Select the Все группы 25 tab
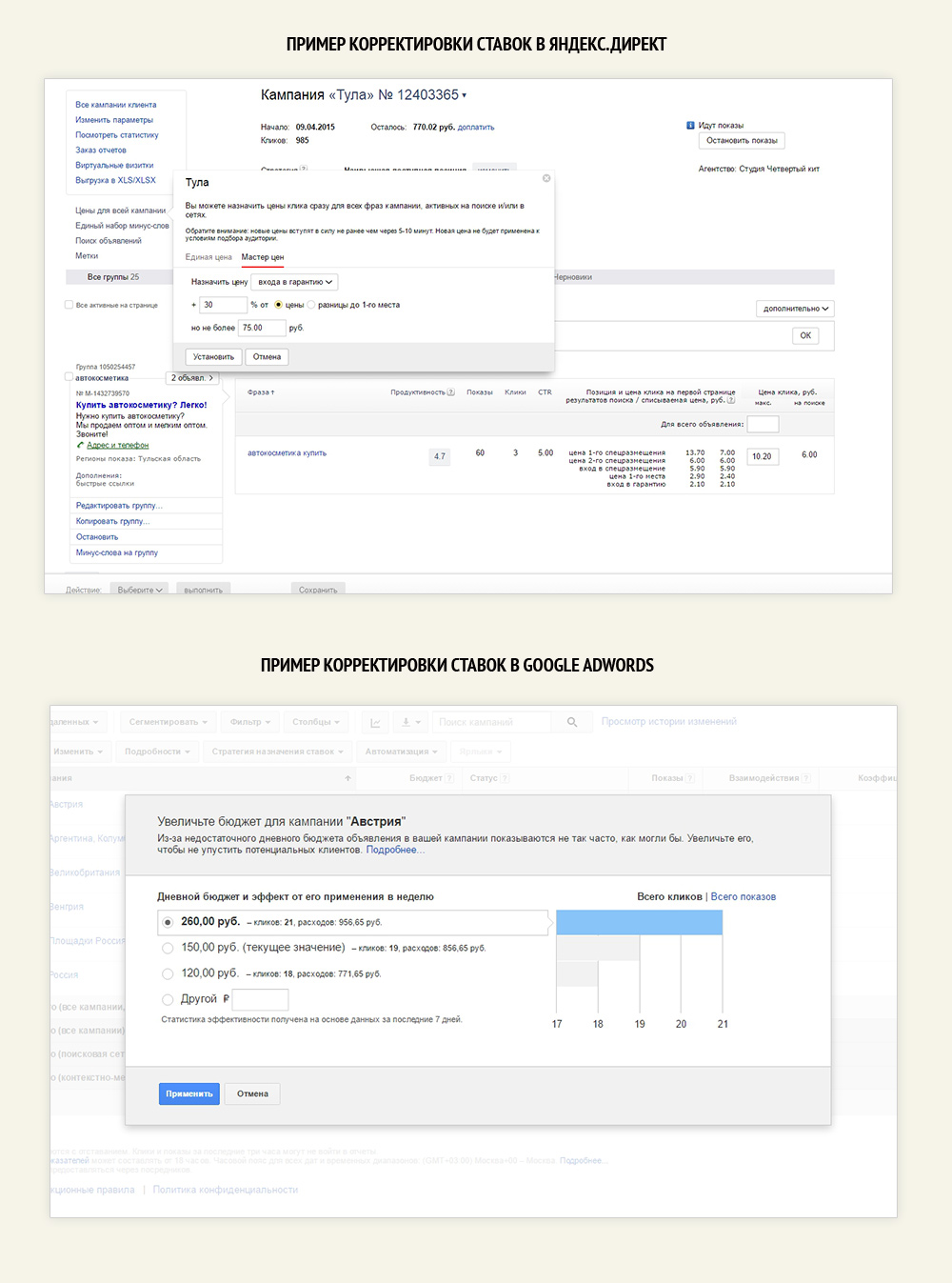This screenshot has width=952, height=1283. (x=113, y=277)
